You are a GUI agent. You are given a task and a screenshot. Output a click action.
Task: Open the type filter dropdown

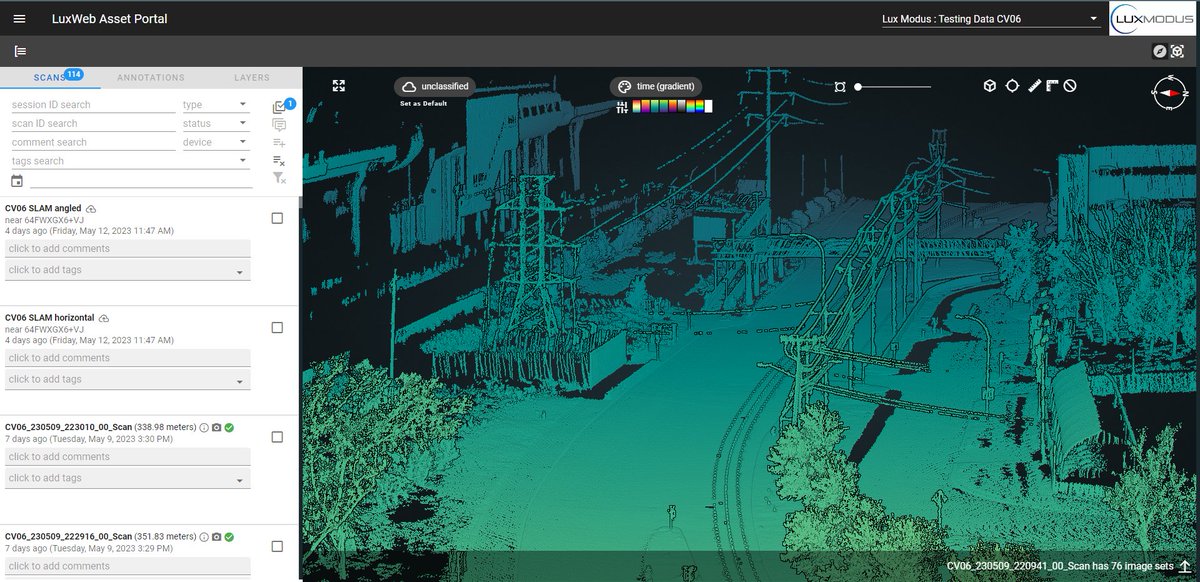(x=215, y=104)
